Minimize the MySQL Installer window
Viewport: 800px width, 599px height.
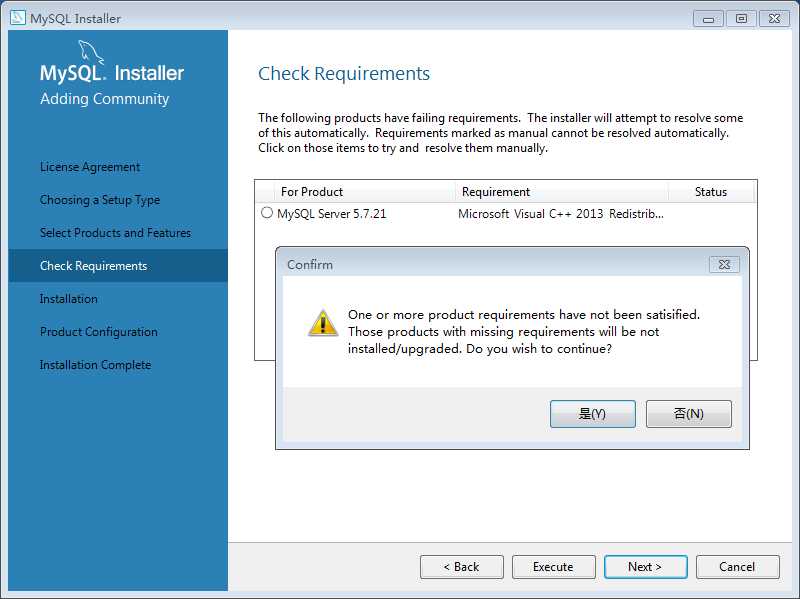click(708, 19)
